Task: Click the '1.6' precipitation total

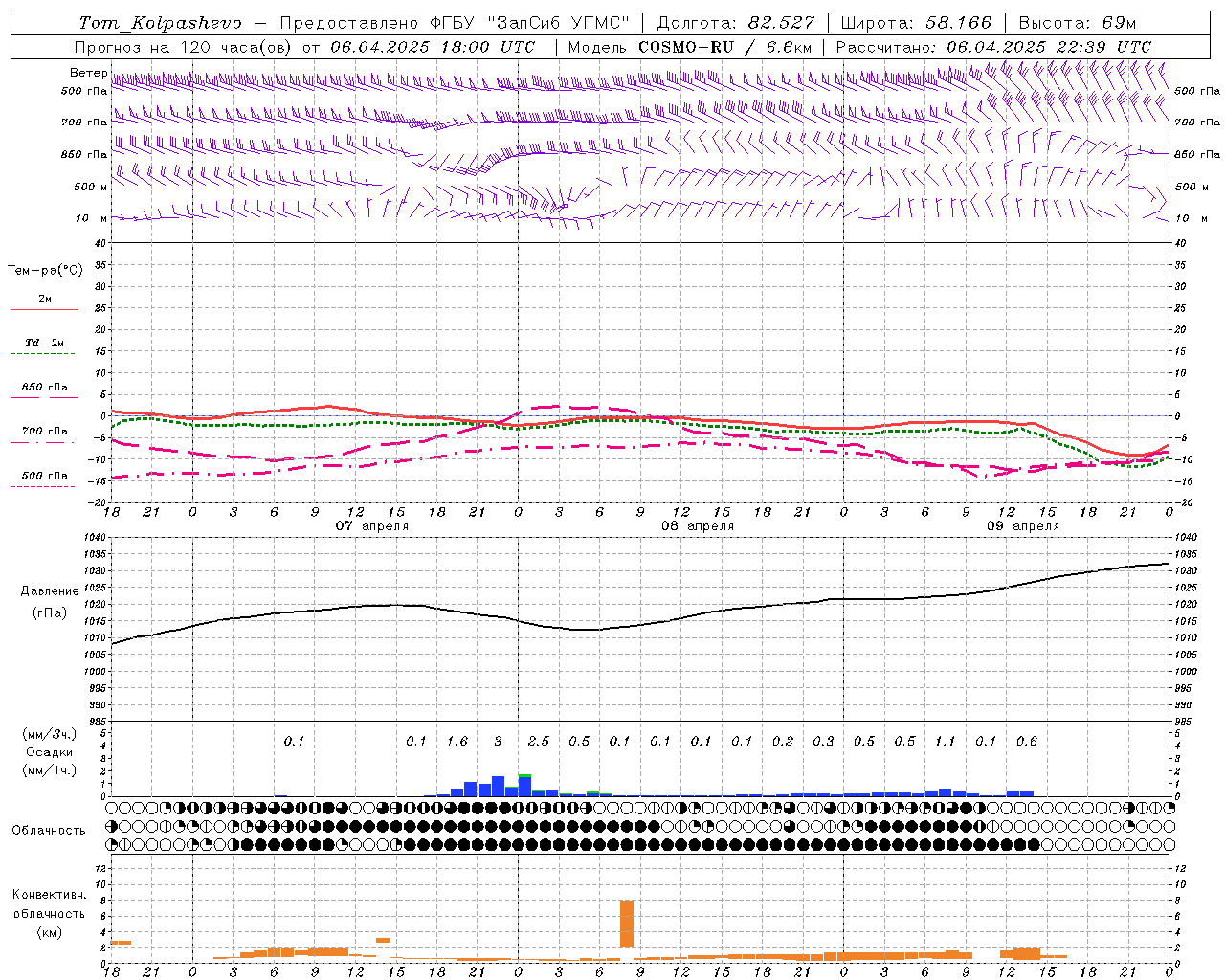Action: tap(457, 741)
